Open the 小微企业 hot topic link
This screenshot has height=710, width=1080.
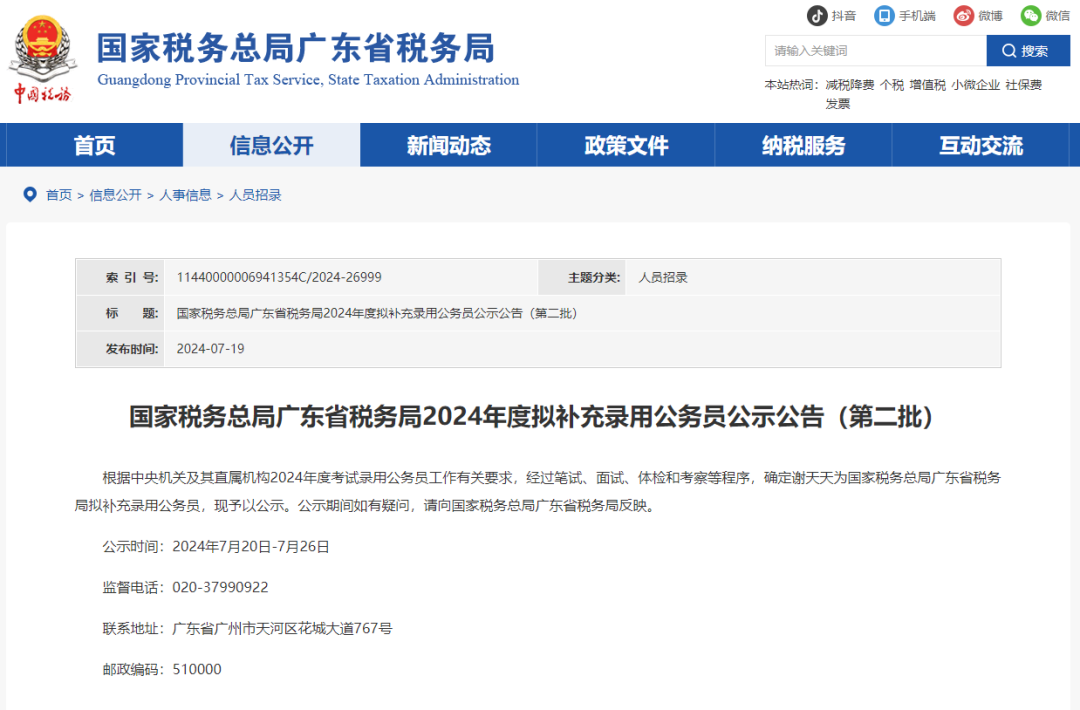point(974,84)
